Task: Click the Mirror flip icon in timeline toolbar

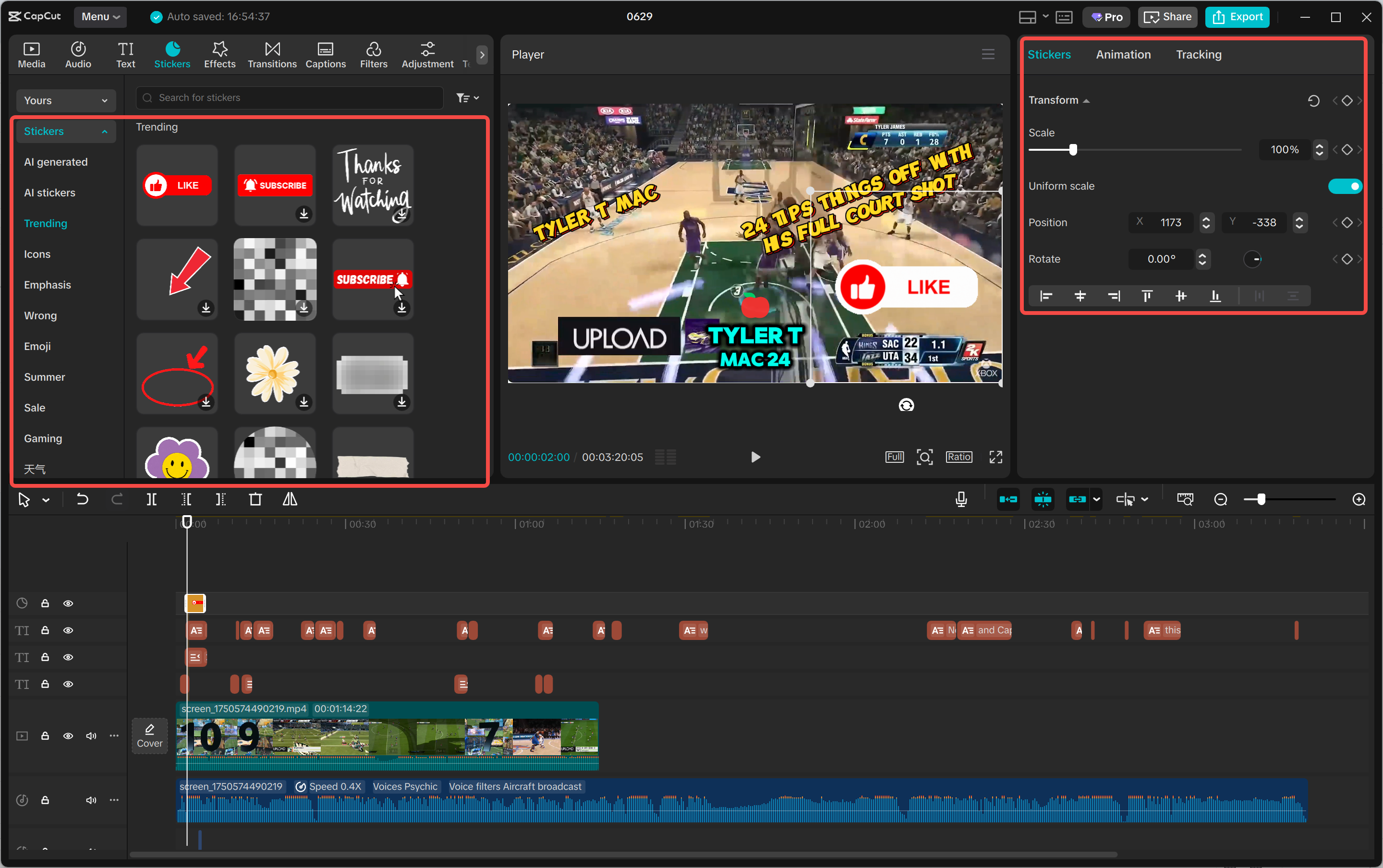Action: 290,499
